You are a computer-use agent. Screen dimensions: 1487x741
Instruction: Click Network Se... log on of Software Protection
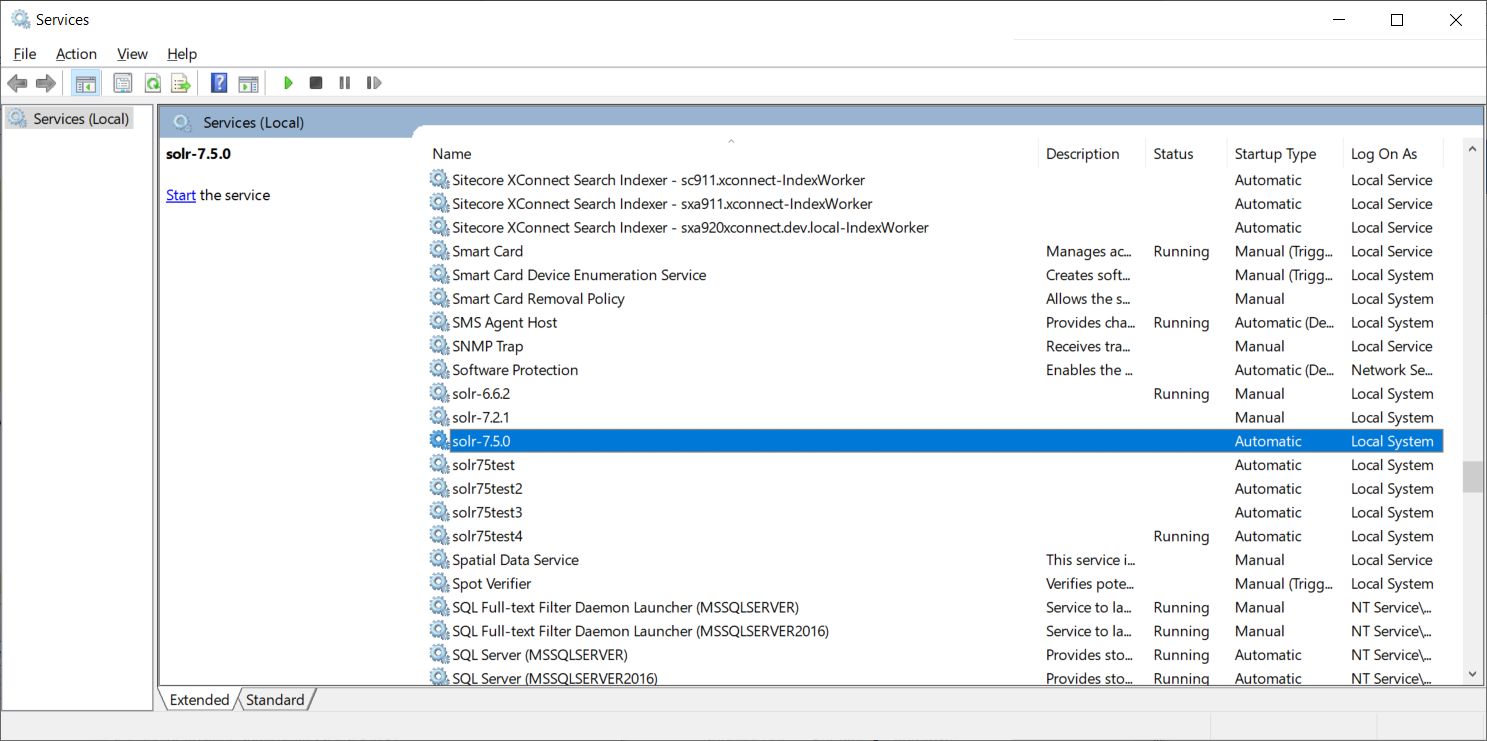pos(1392,370)
